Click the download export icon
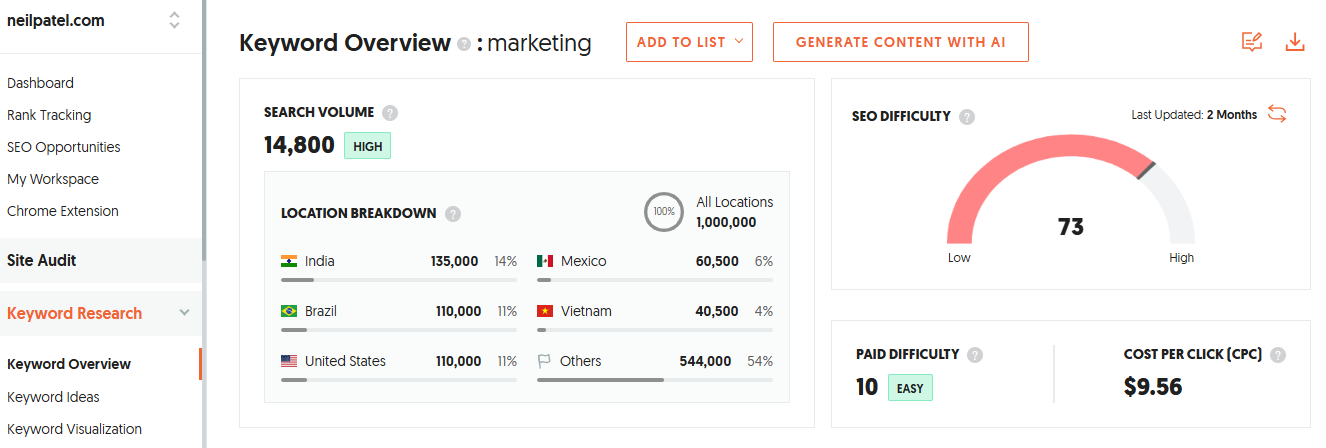The height and width of the screenshot is (448, 1326). click(1295, 42)
